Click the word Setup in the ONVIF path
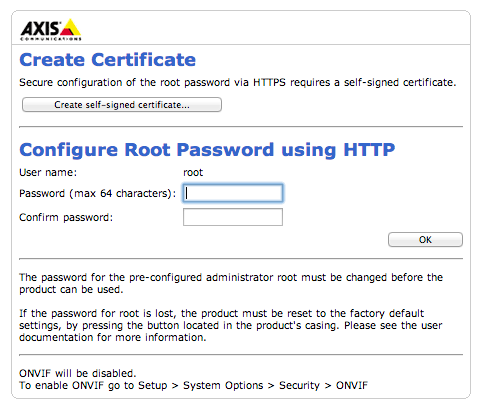The width and height of the screenshot is (483, 412). (153, 385)
